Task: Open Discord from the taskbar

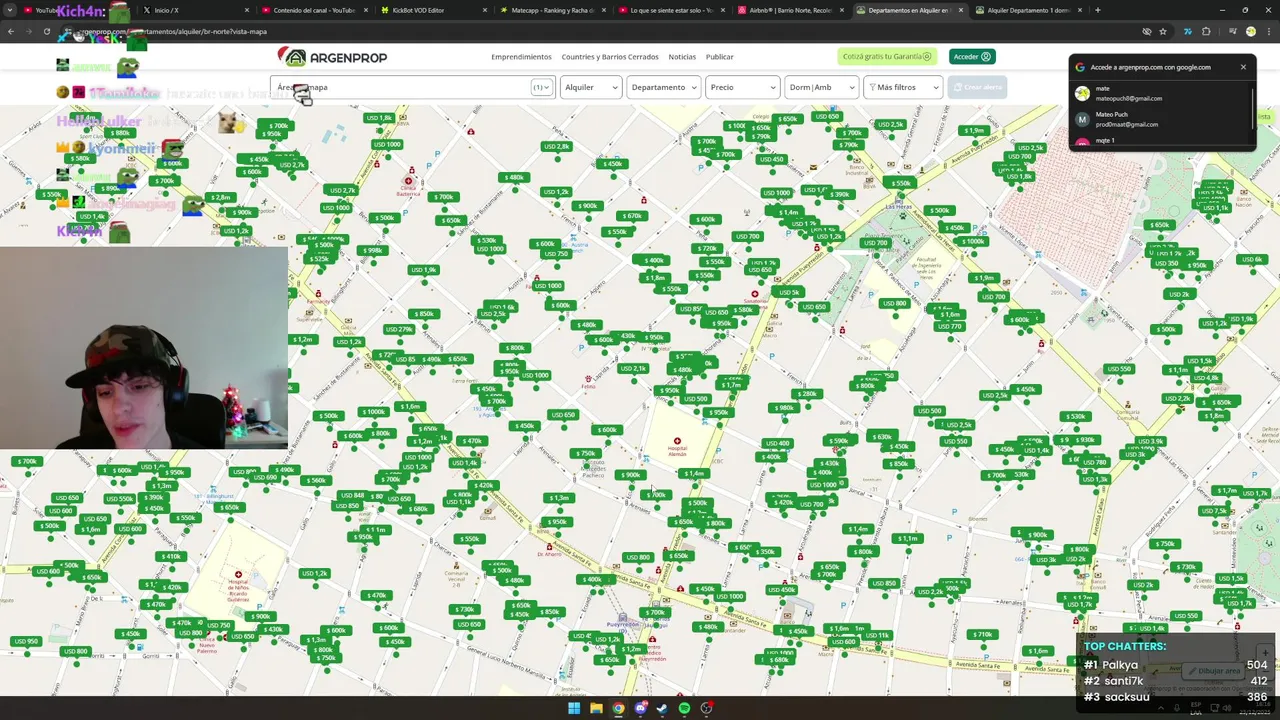Action: tap(640, 708)
